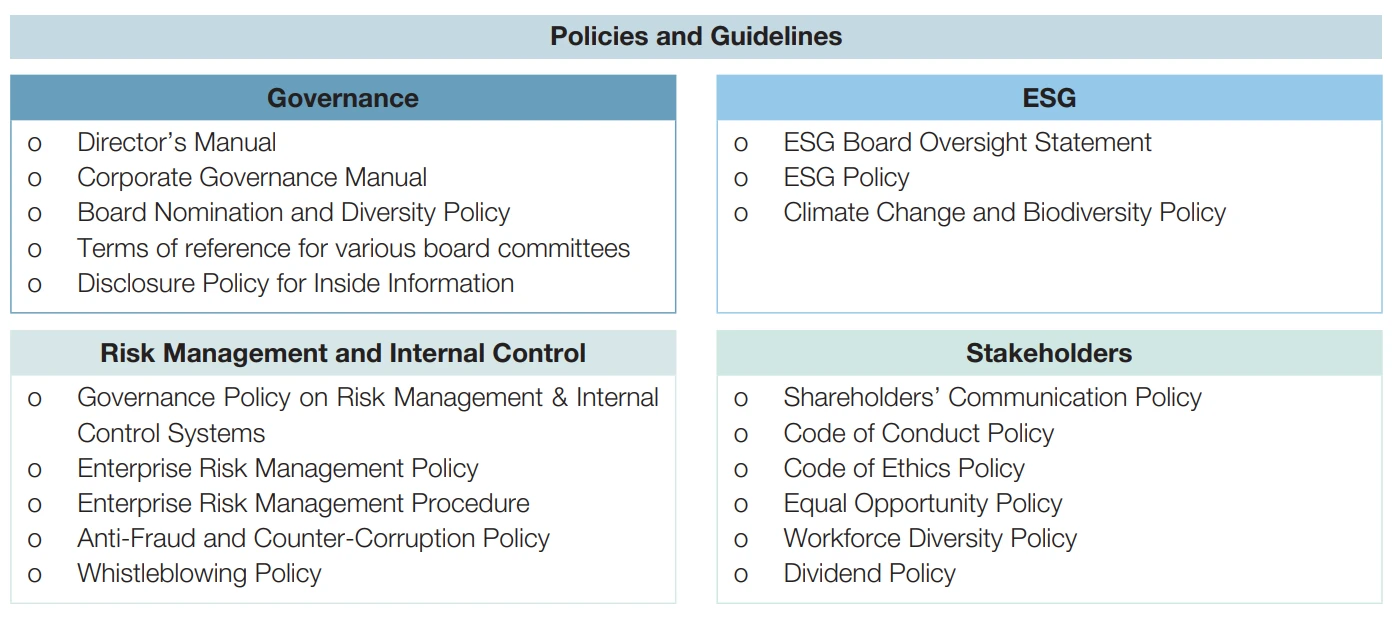Select the Governance section header
The width and height of the screenshot is (1394, 617).
(x=343, y=98)
